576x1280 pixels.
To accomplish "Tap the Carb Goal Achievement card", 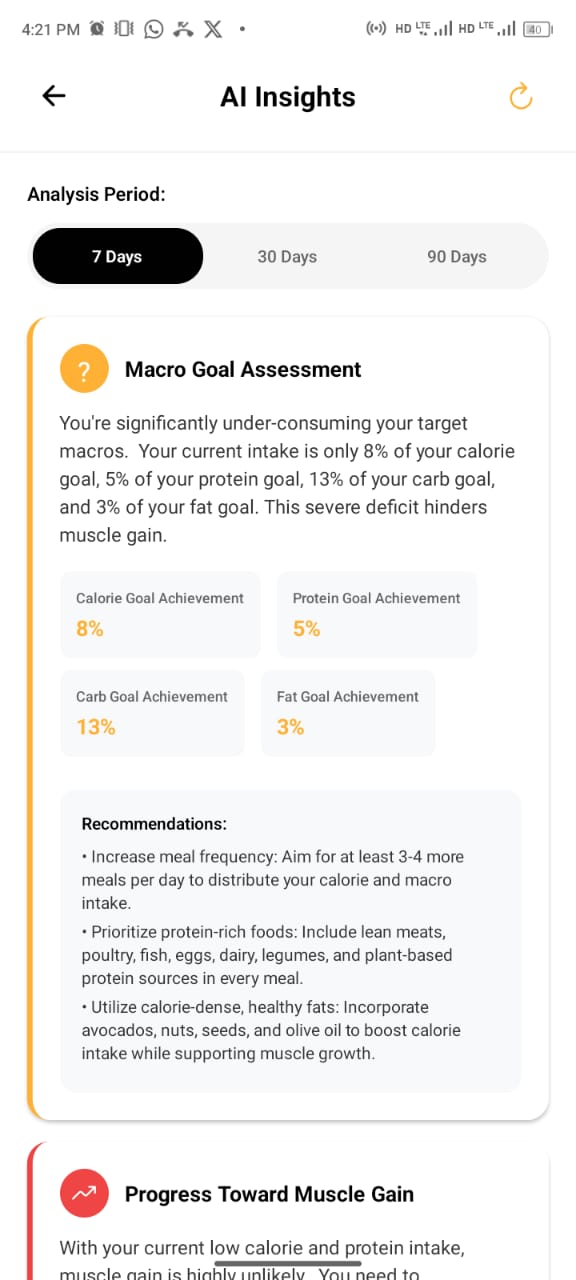I will click(152, 713).
